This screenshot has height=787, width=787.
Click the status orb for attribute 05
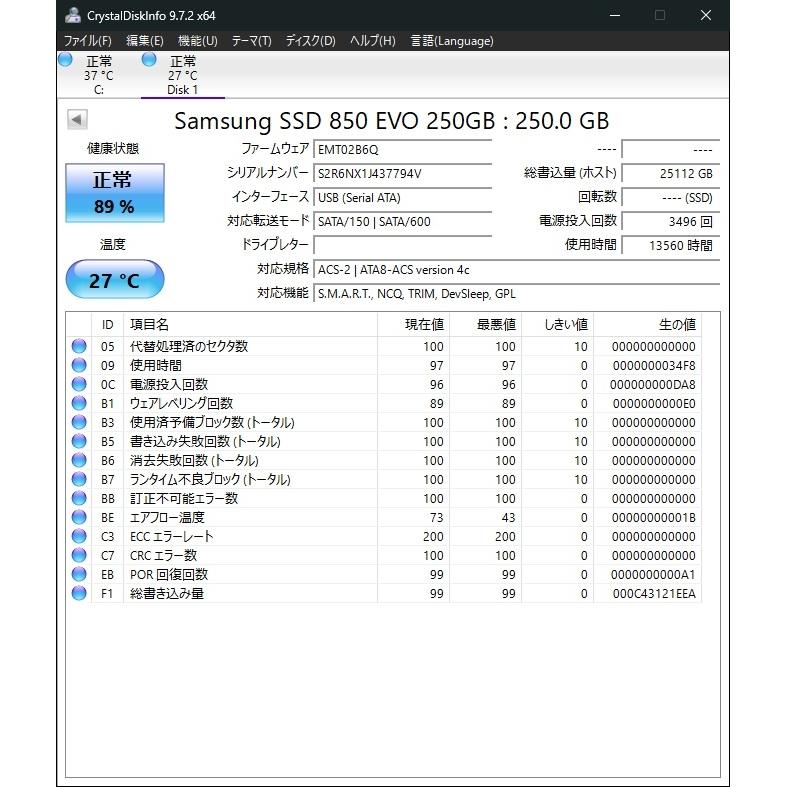pyautogui.click(x=79, y=346)
